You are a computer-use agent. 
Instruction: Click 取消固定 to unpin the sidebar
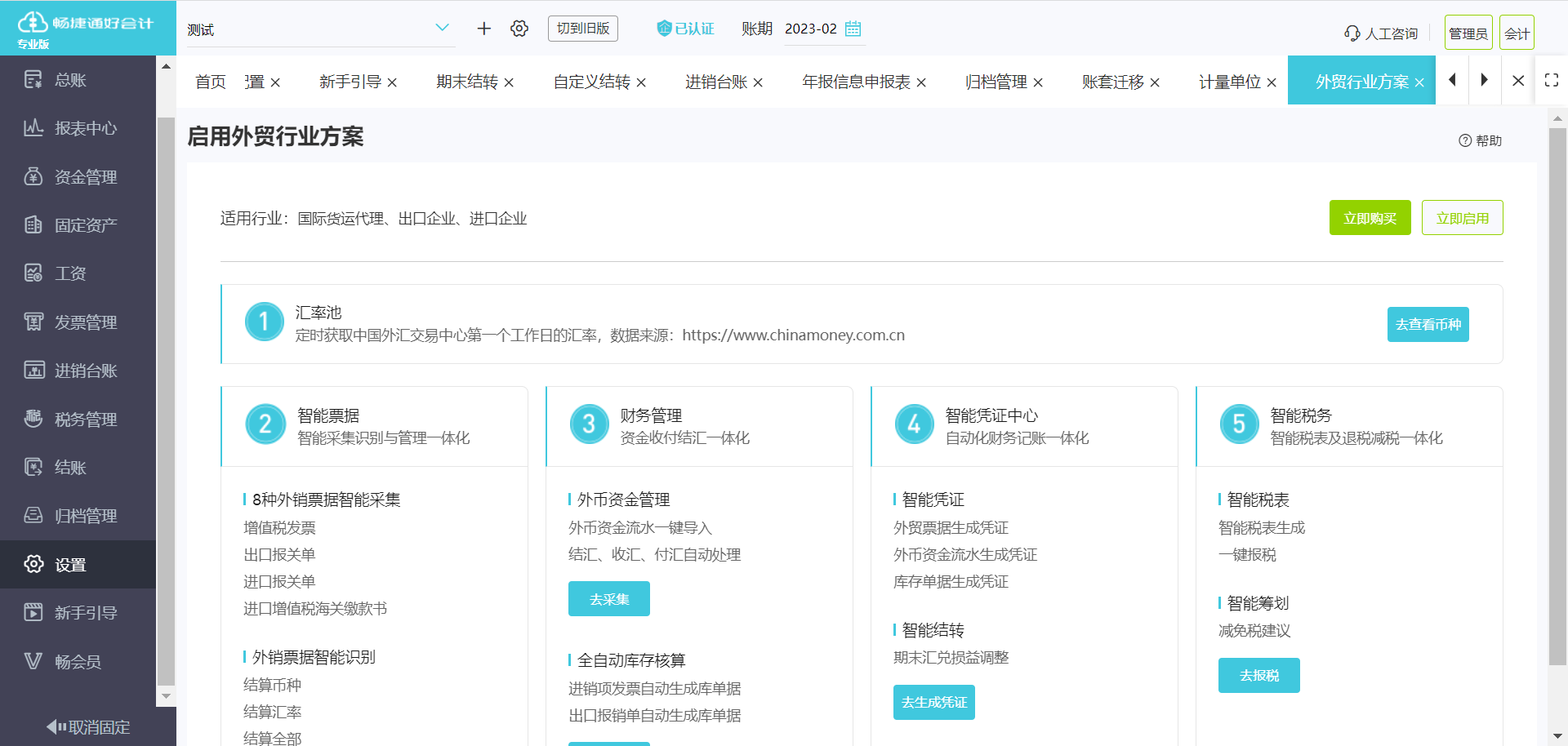click(88, 727)
